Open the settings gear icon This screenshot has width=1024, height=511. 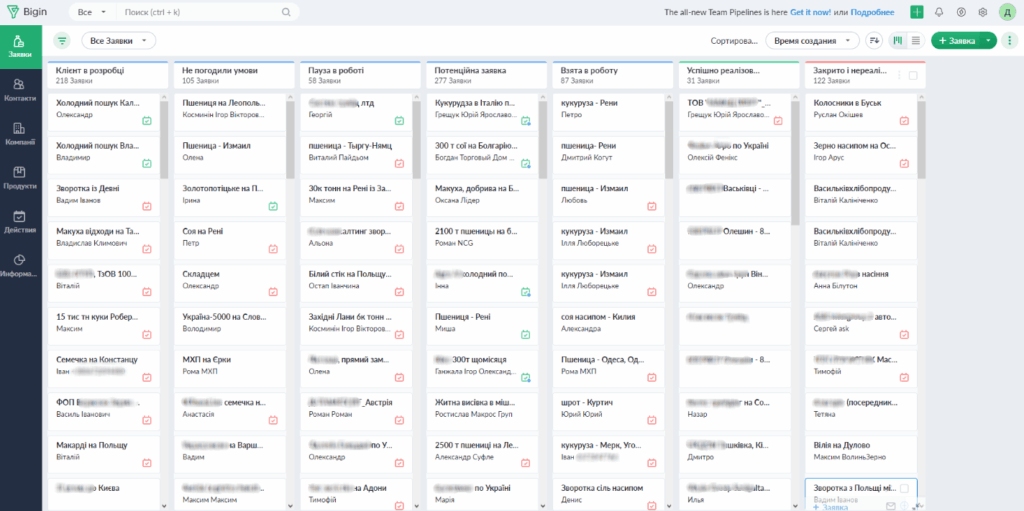click(x=983, y=12)
